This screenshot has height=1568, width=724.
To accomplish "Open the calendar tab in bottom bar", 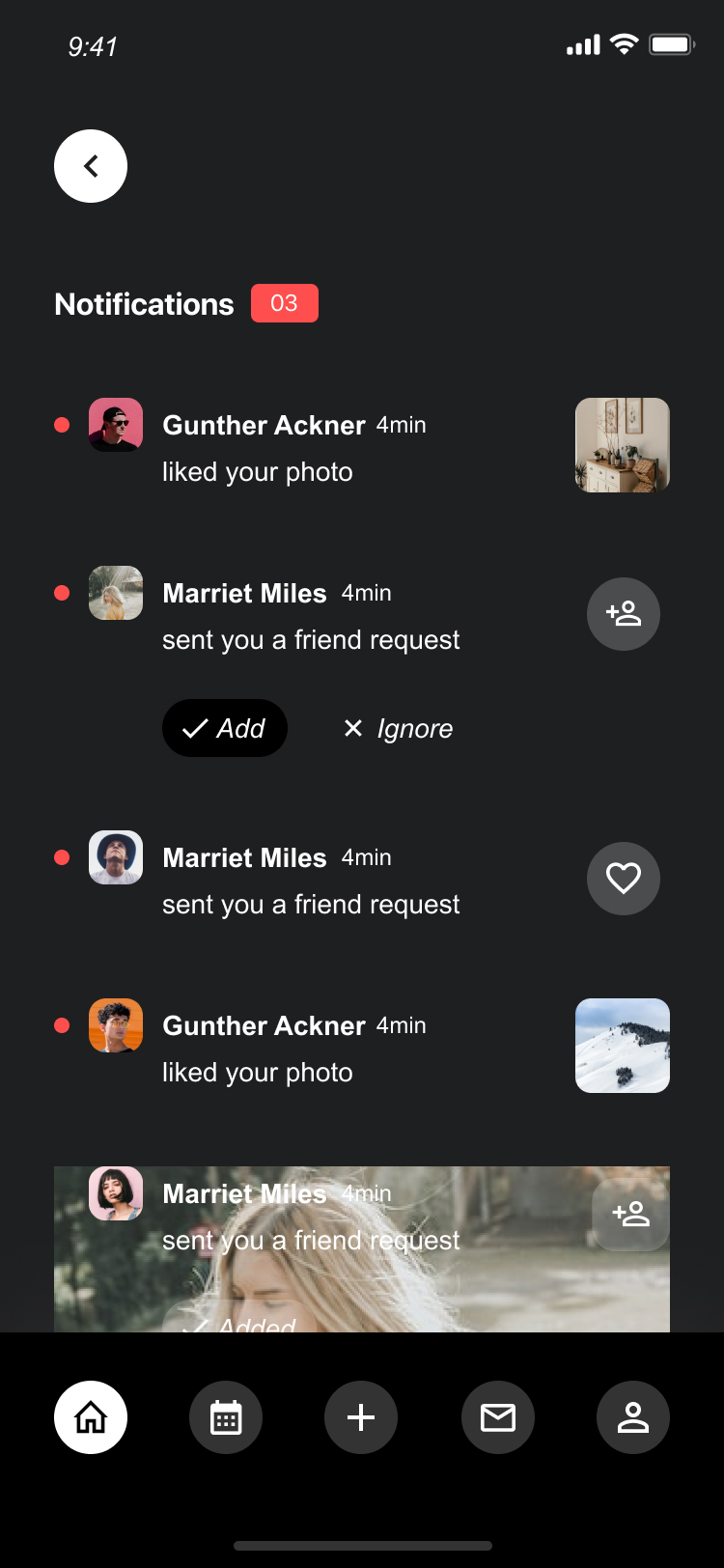I will click(226, 1417).
